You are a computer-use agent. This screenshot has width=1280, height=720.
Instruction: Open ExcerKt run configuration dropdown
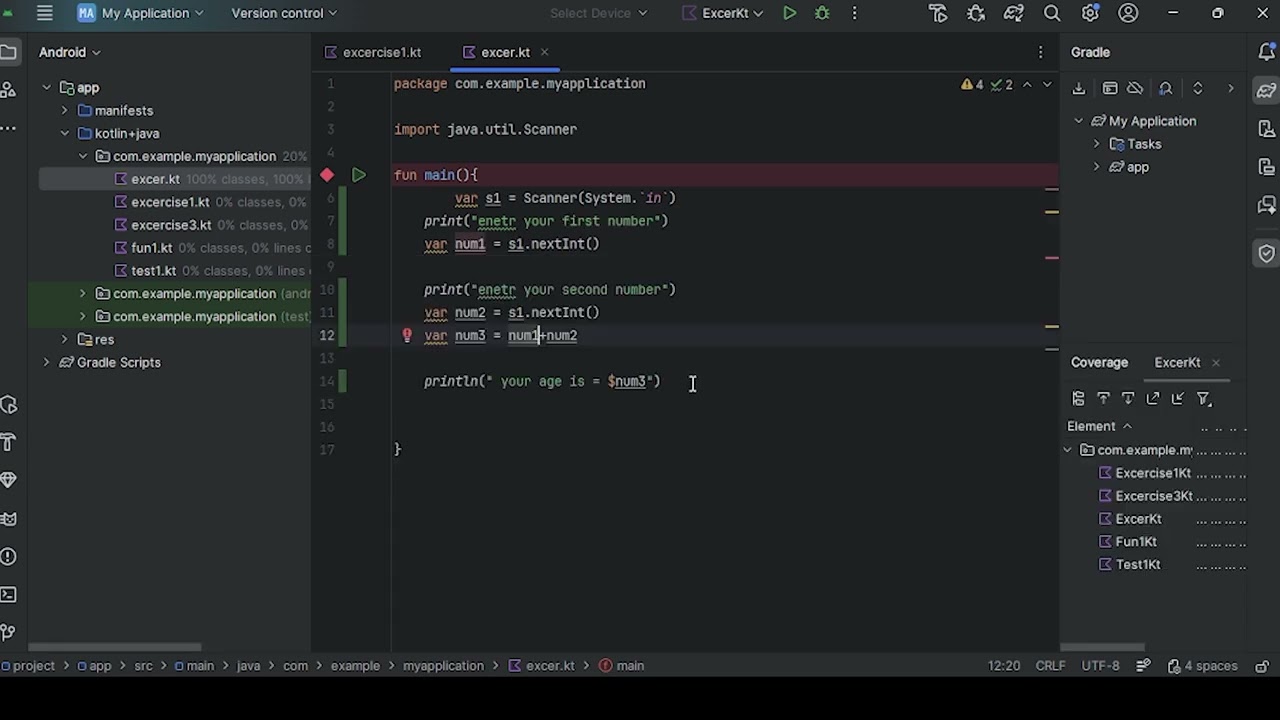click(x=722, y=13)
